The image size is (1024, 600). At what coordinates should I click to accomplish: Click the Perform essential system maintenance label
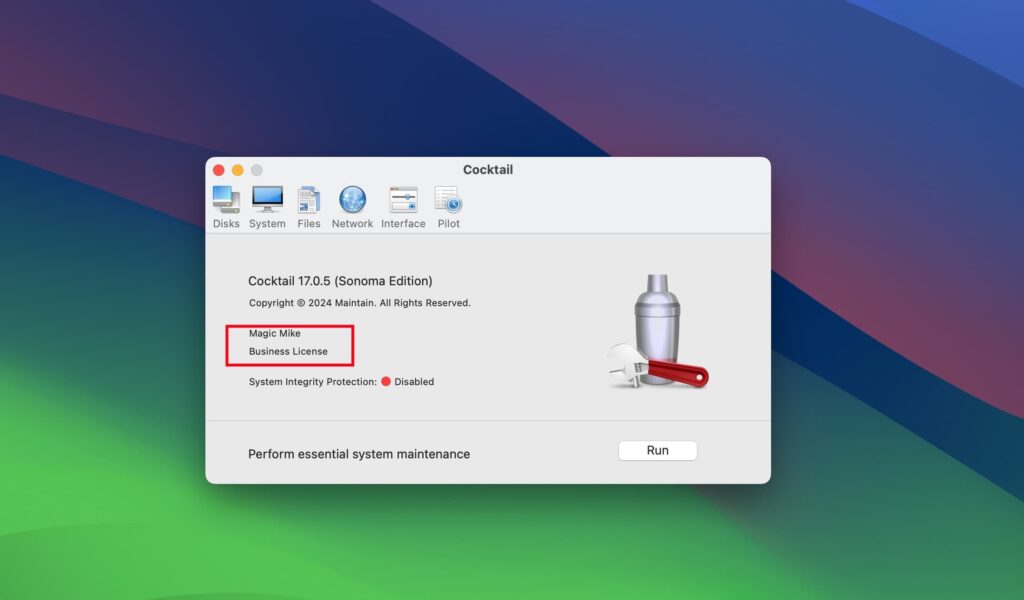click(359, 453)
